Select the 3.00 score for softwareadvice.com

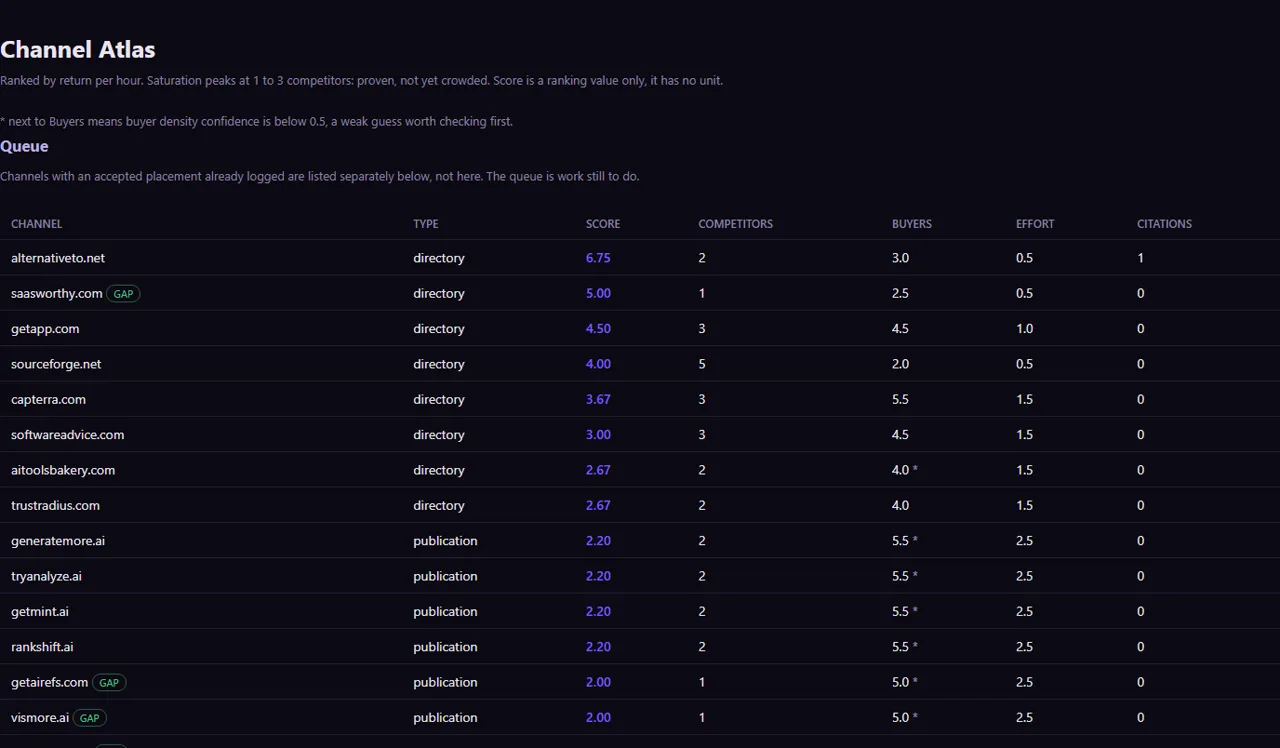(x=598, y=435)
